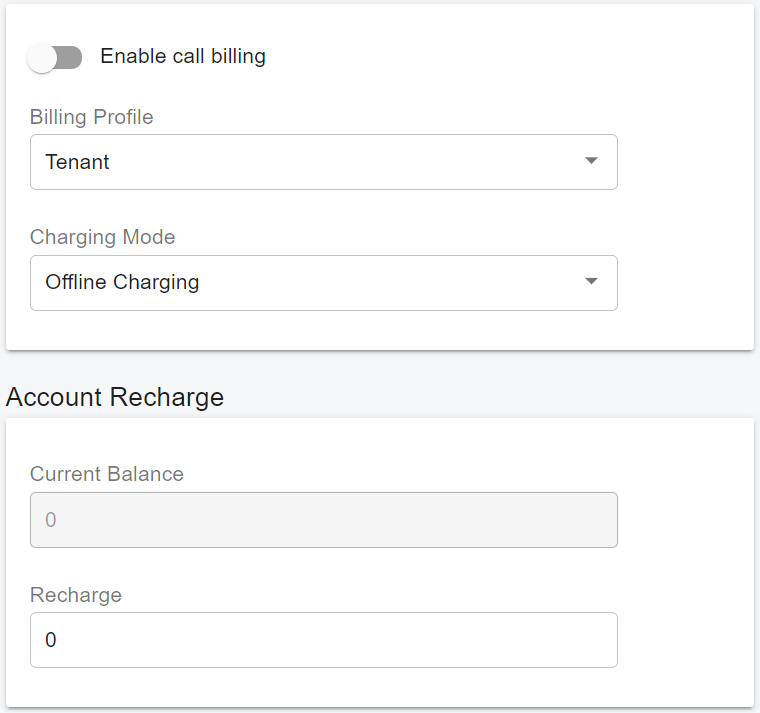Select the "Tenant" value text
Screen dimensions: 760x713
(x=78, y=162)
